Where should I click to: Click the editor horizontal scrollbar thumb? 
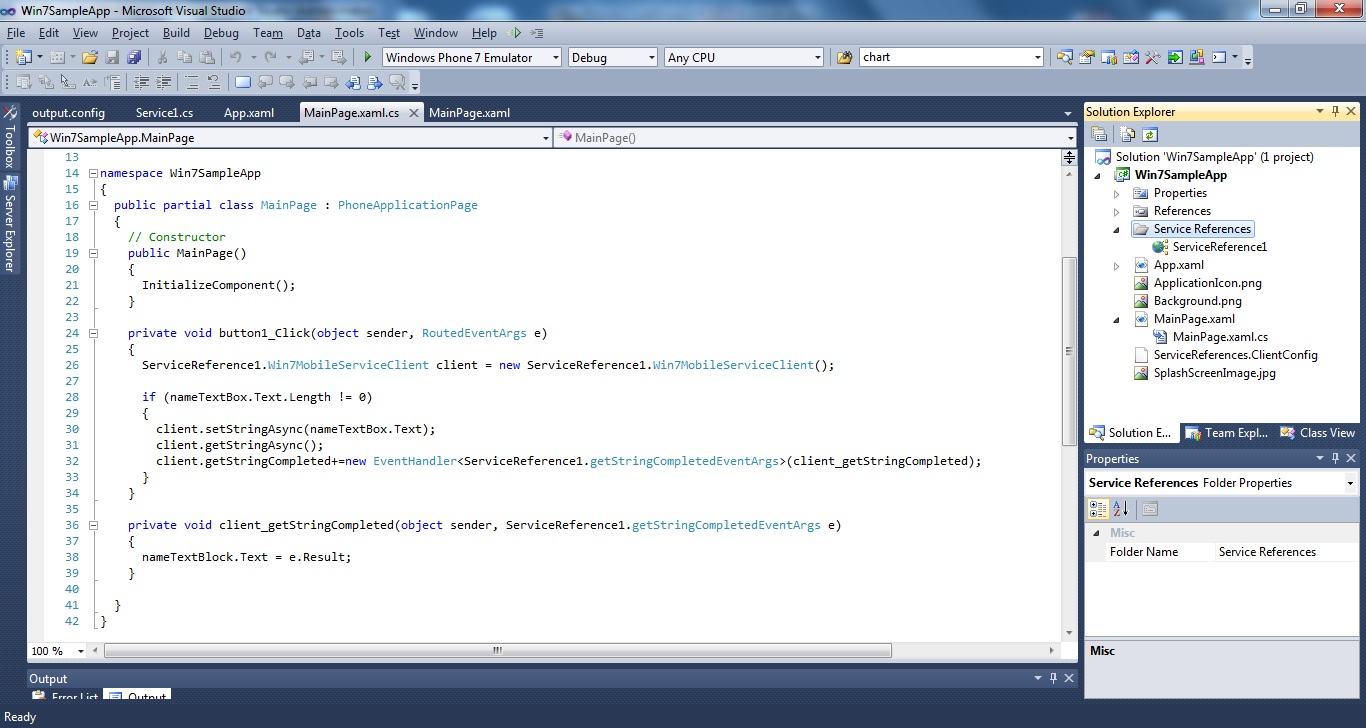pos(497,651)
